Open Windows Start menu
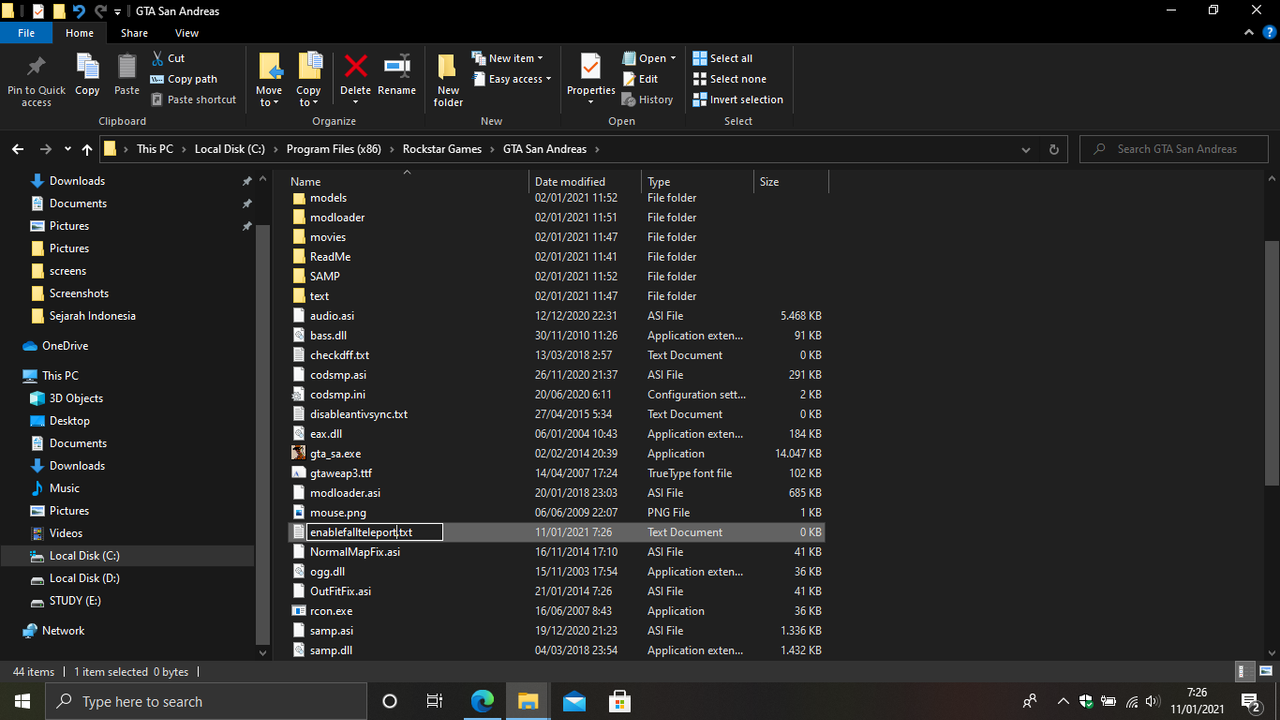1280x720 pixels. [x=23, y=701]
